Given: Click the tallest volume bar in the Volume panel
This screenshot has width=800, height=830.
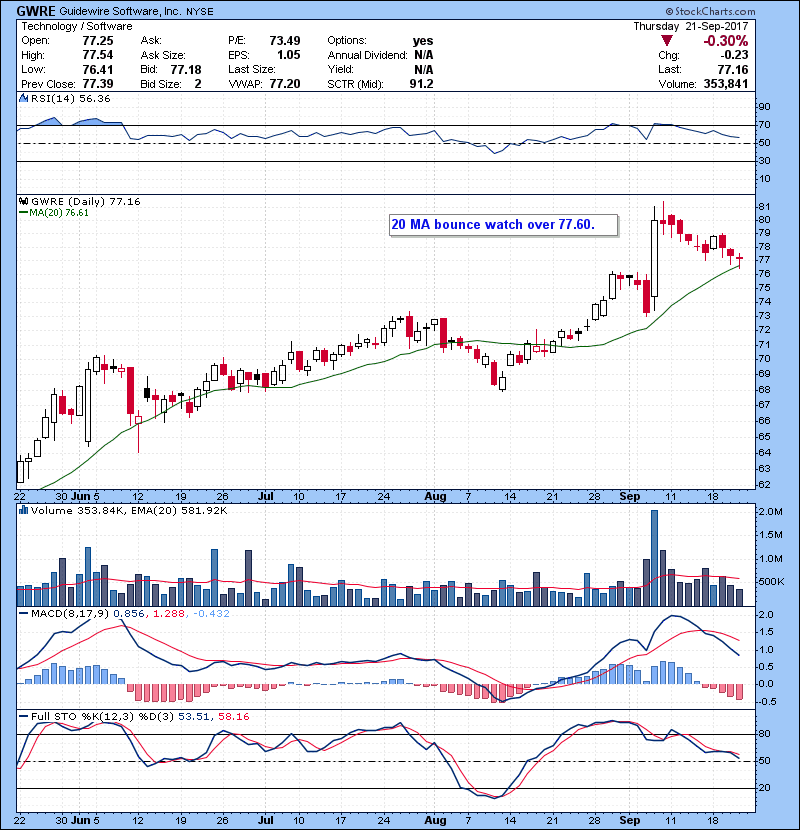Looking at the screenshot, I should (654, 558).
